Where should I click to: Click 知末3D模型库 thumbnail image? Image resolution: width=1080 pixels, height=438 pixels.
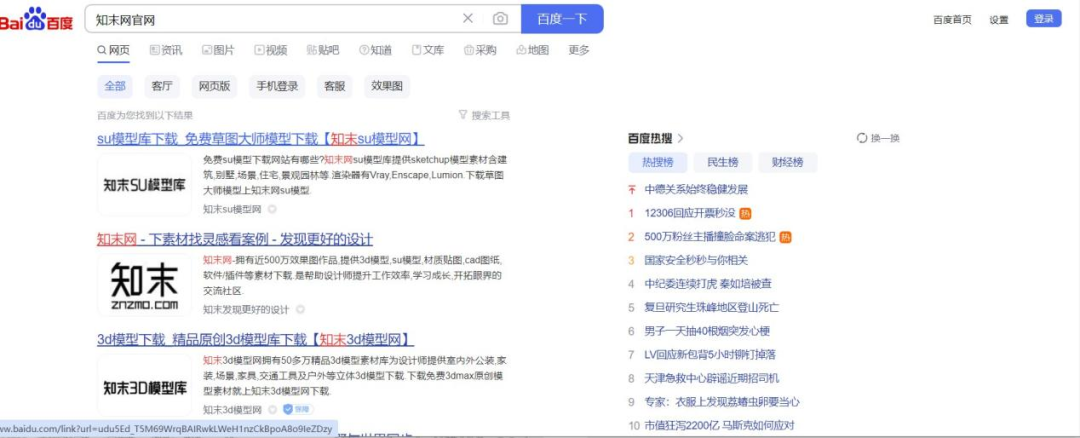pyautogui.click(x=144, y=386)
